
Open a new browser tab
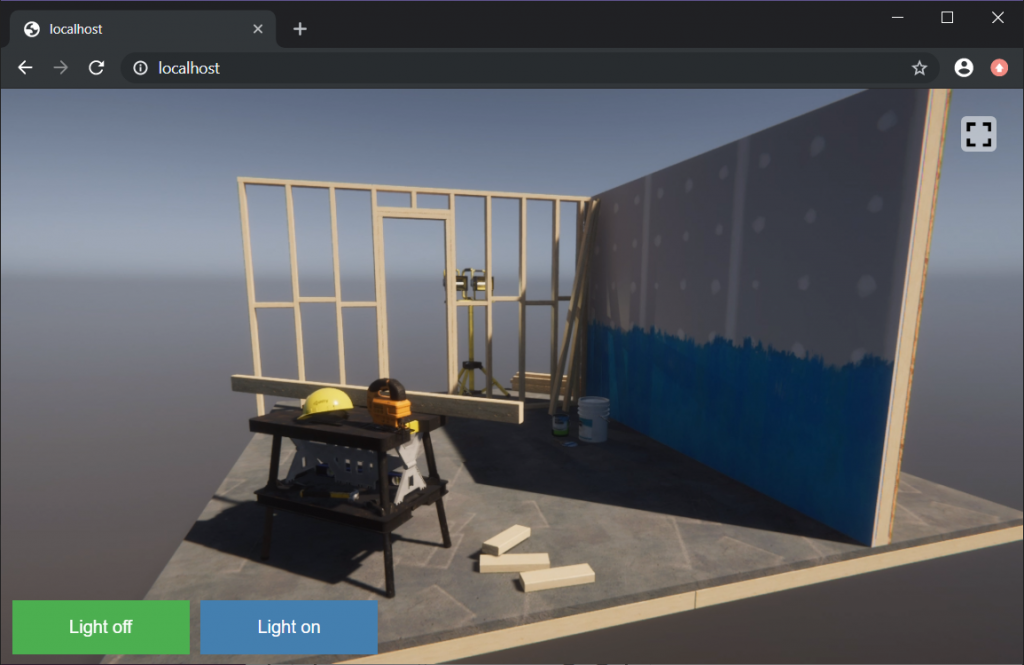[300, 29]
